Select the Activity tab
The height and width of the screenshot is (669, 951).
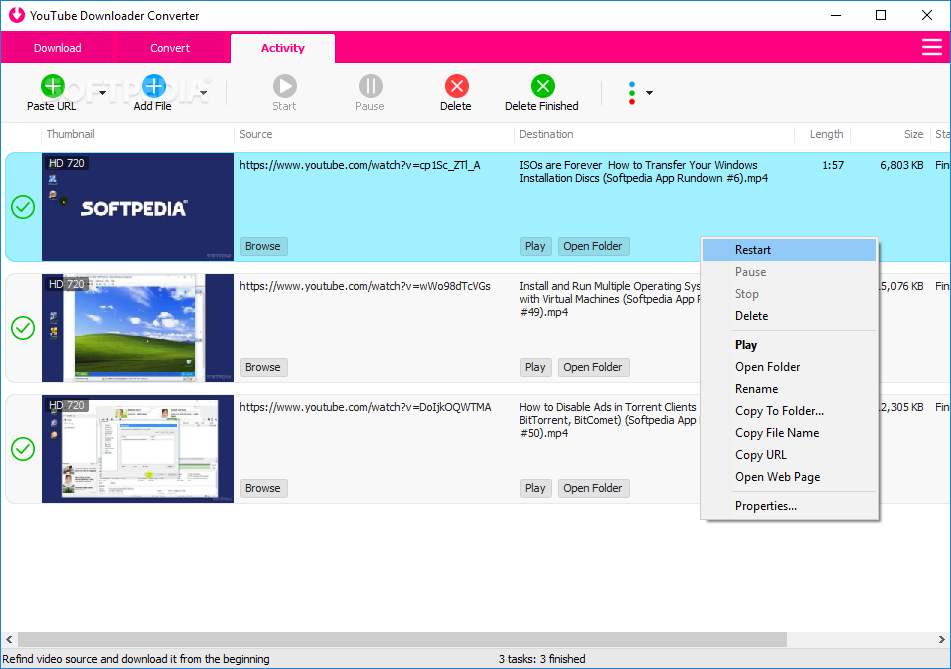(283, 48)
